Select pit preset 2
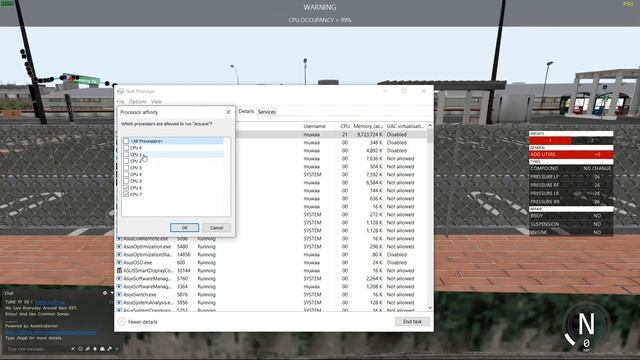 [x=592, y=140]
